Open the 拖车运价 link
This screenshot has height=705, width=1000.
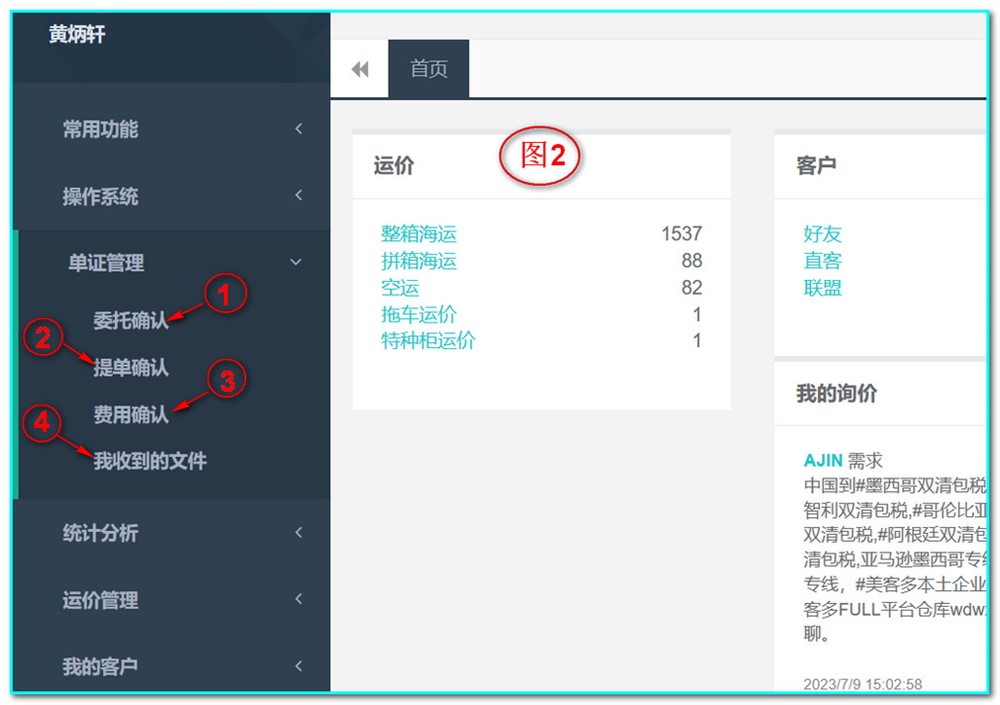click(x=418, y=315)
